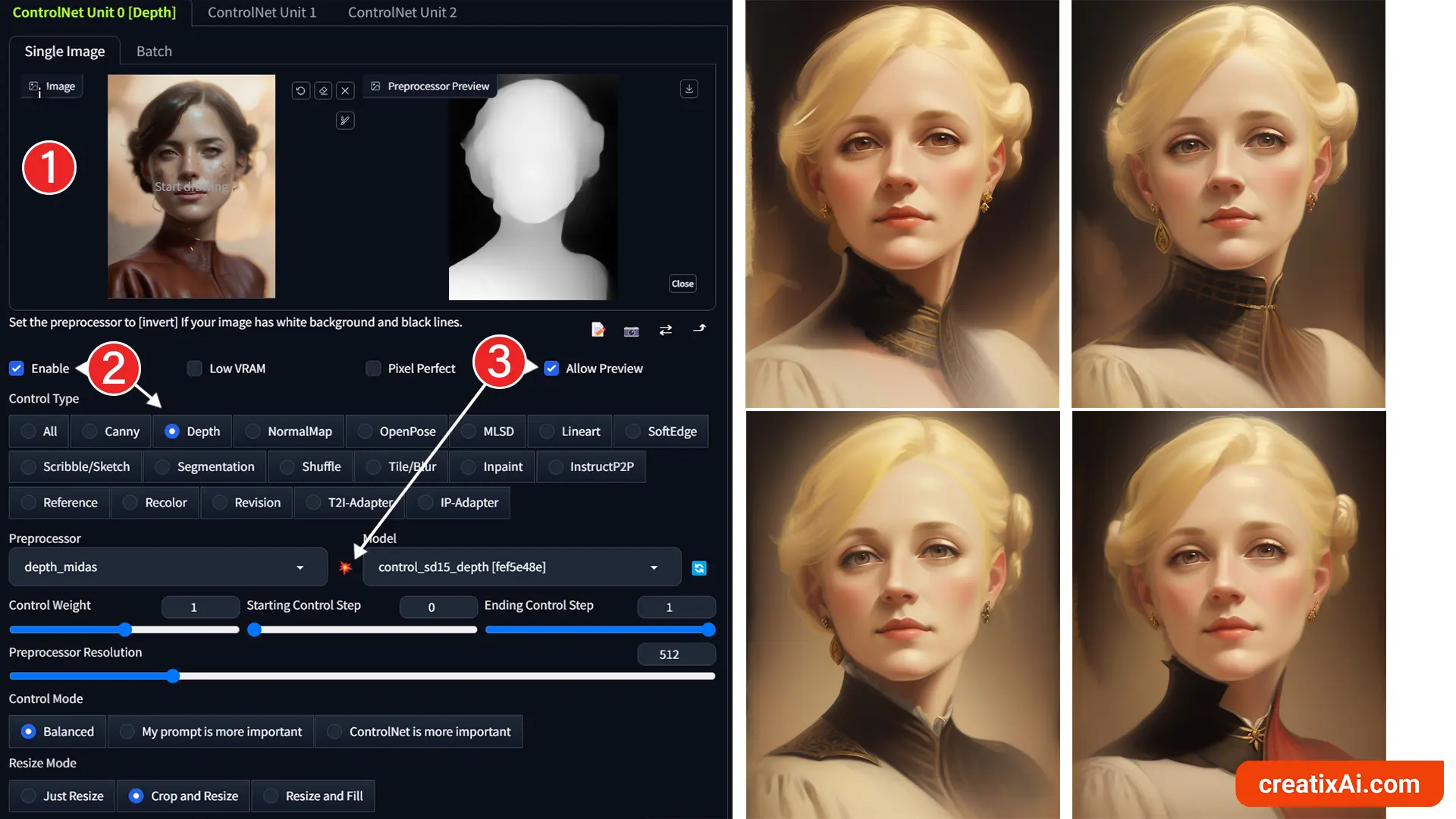1456x819 pixels.
Task: Enable the Low VRAM checkbox
Action: click(195, 369)
